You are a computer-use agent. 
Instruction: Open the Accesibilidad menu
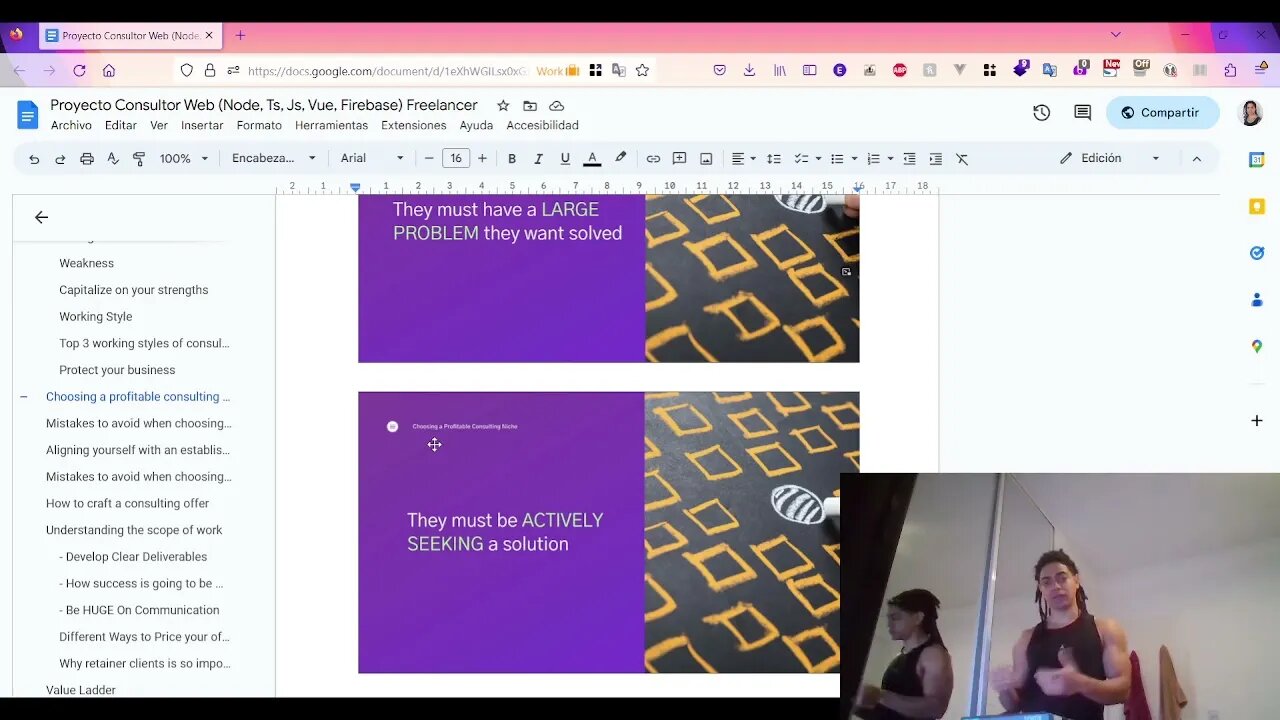[x=542, y=126]
